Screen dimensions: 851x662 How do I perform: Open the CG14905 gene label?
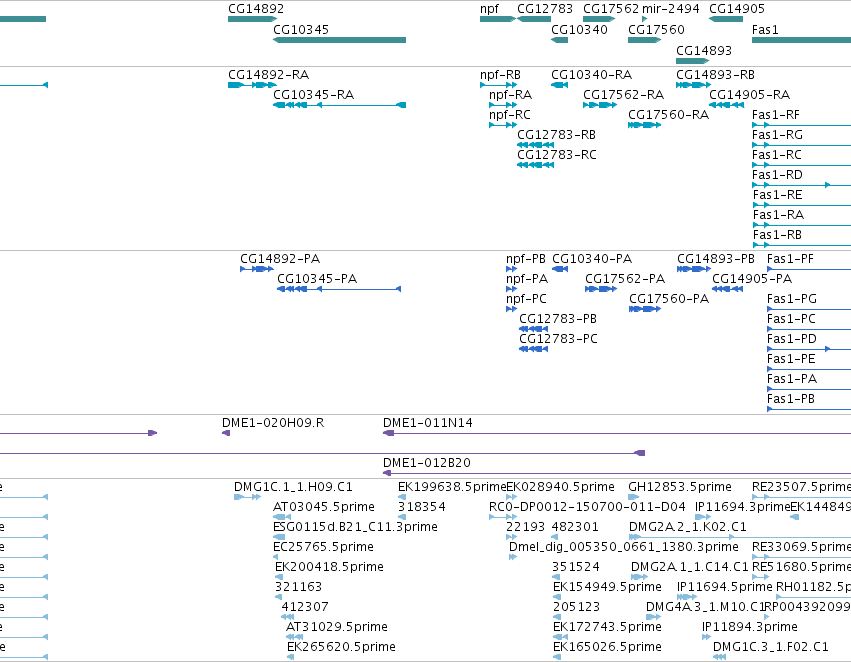click(736, 9)
